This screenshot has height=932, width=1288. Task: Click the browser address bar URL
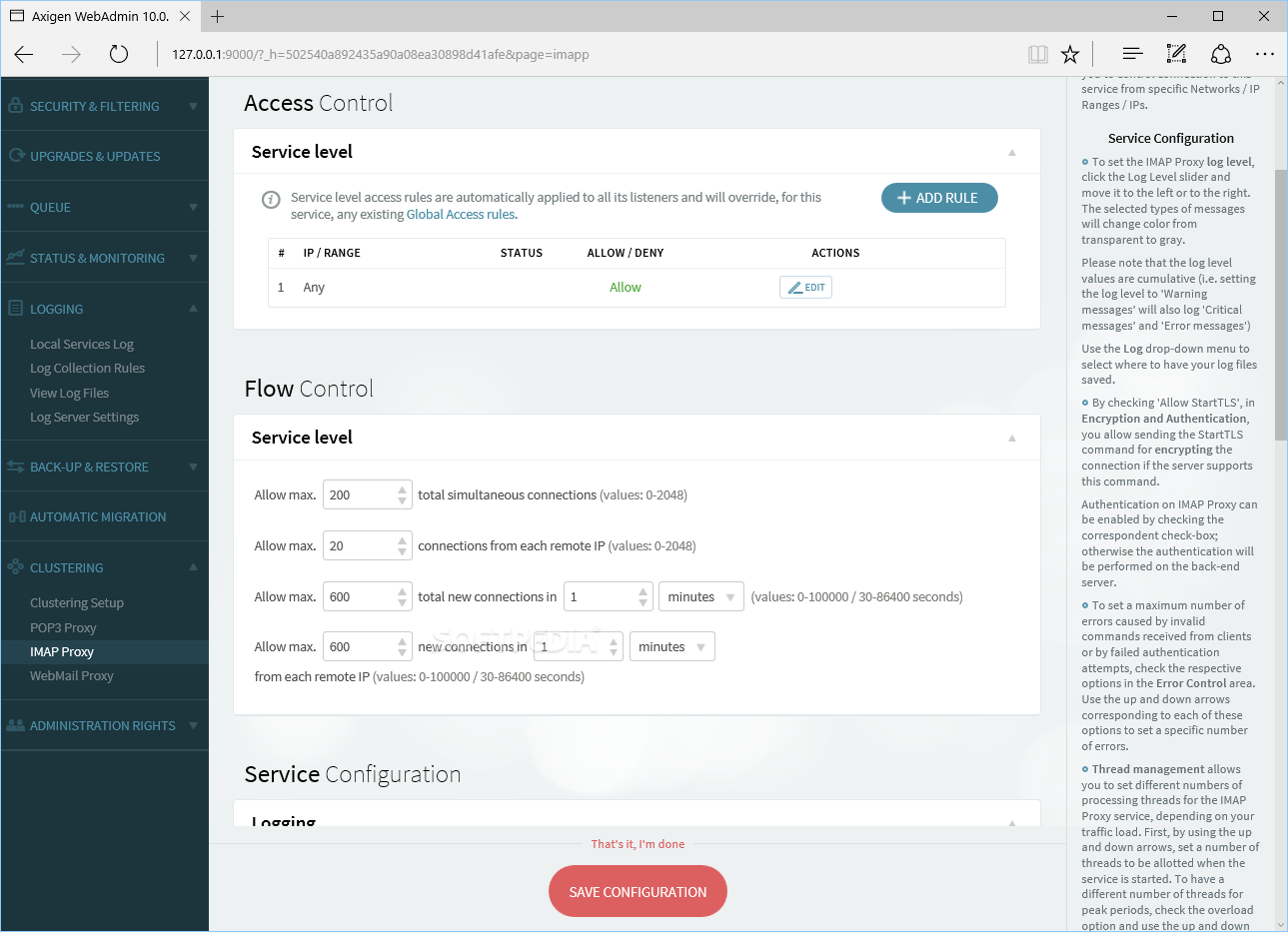[381, 54]
